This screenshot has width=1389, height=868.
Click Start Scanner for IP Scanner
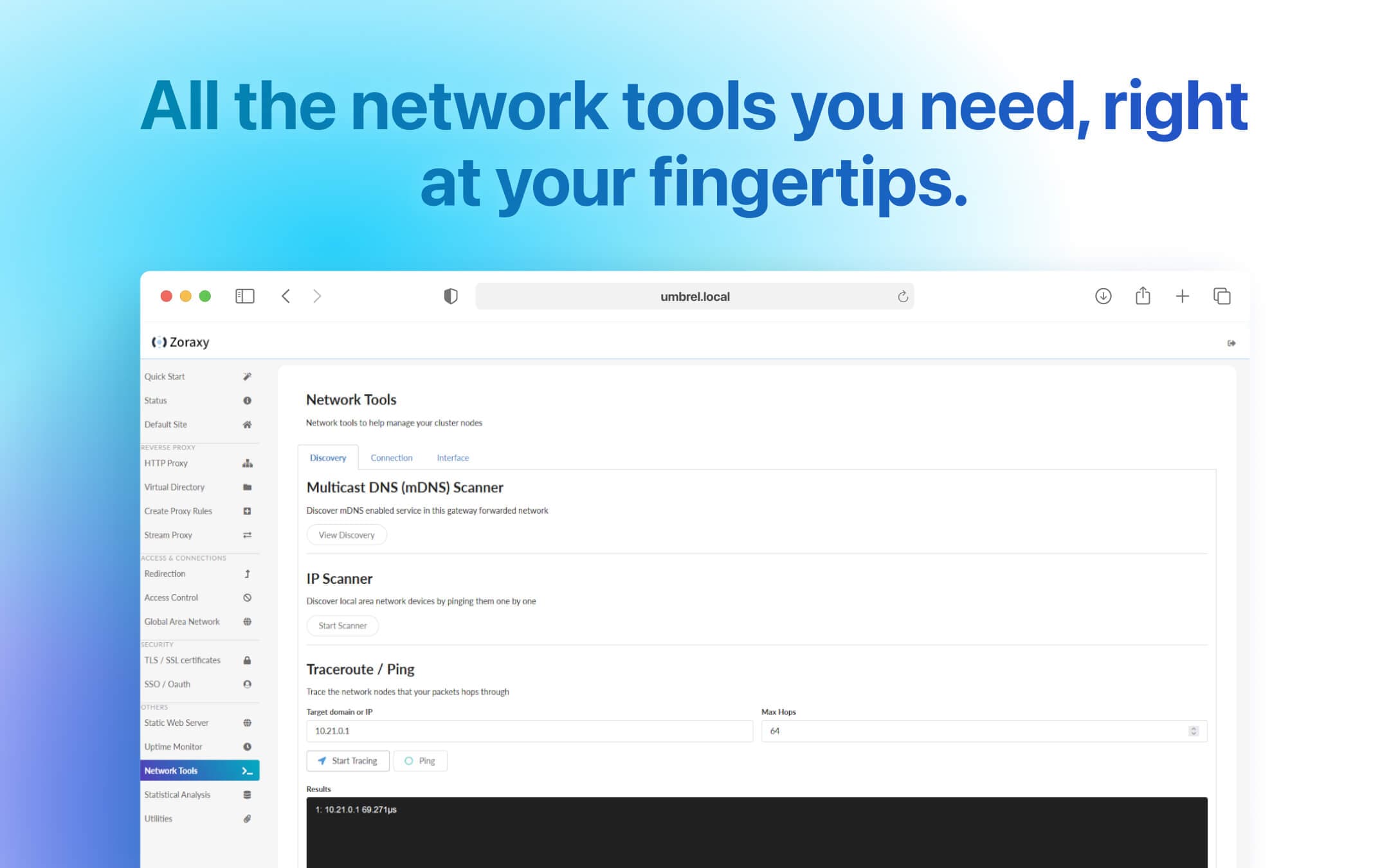(343, 624)
